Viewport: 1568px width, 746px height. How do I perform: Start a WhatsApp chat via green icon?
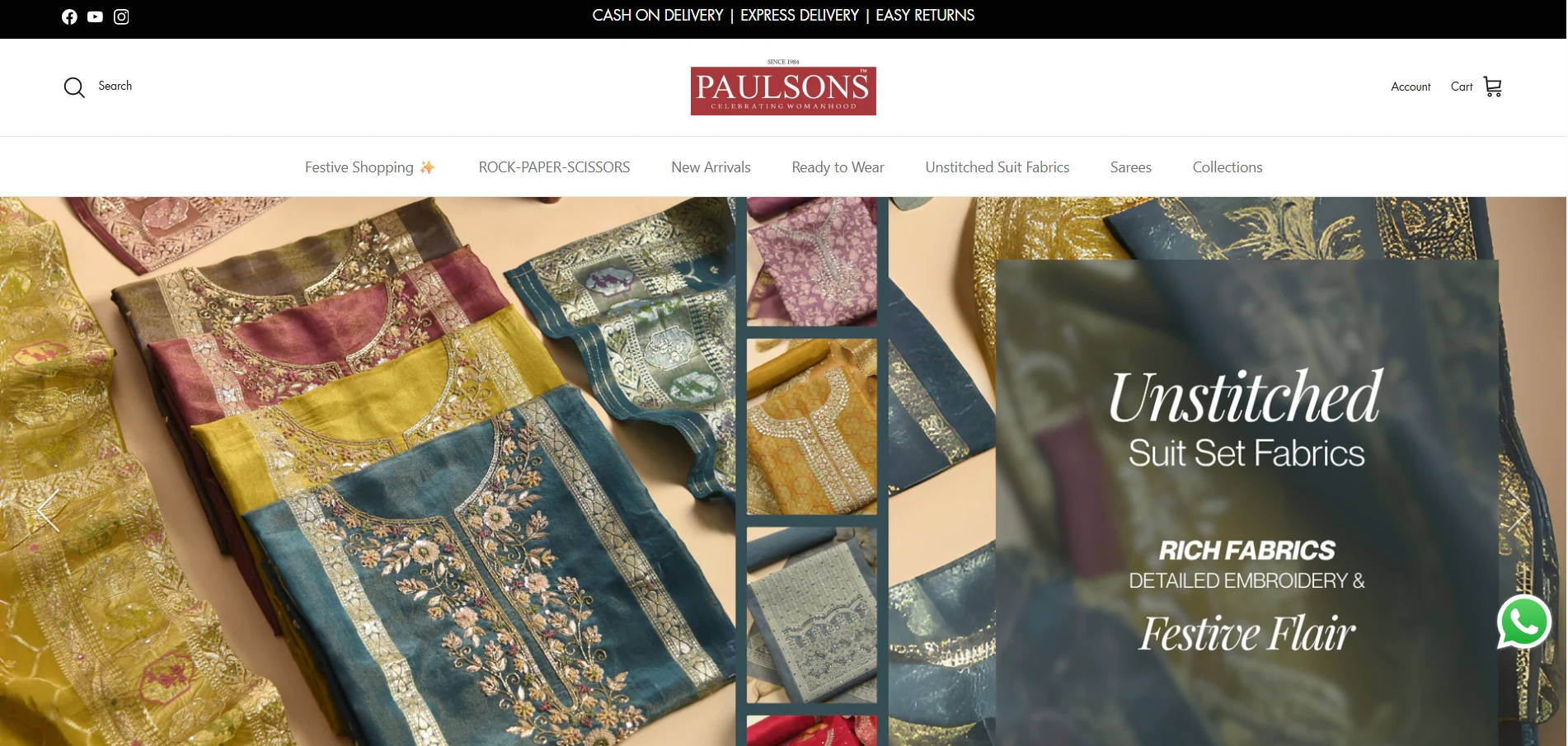point(1524,622)
